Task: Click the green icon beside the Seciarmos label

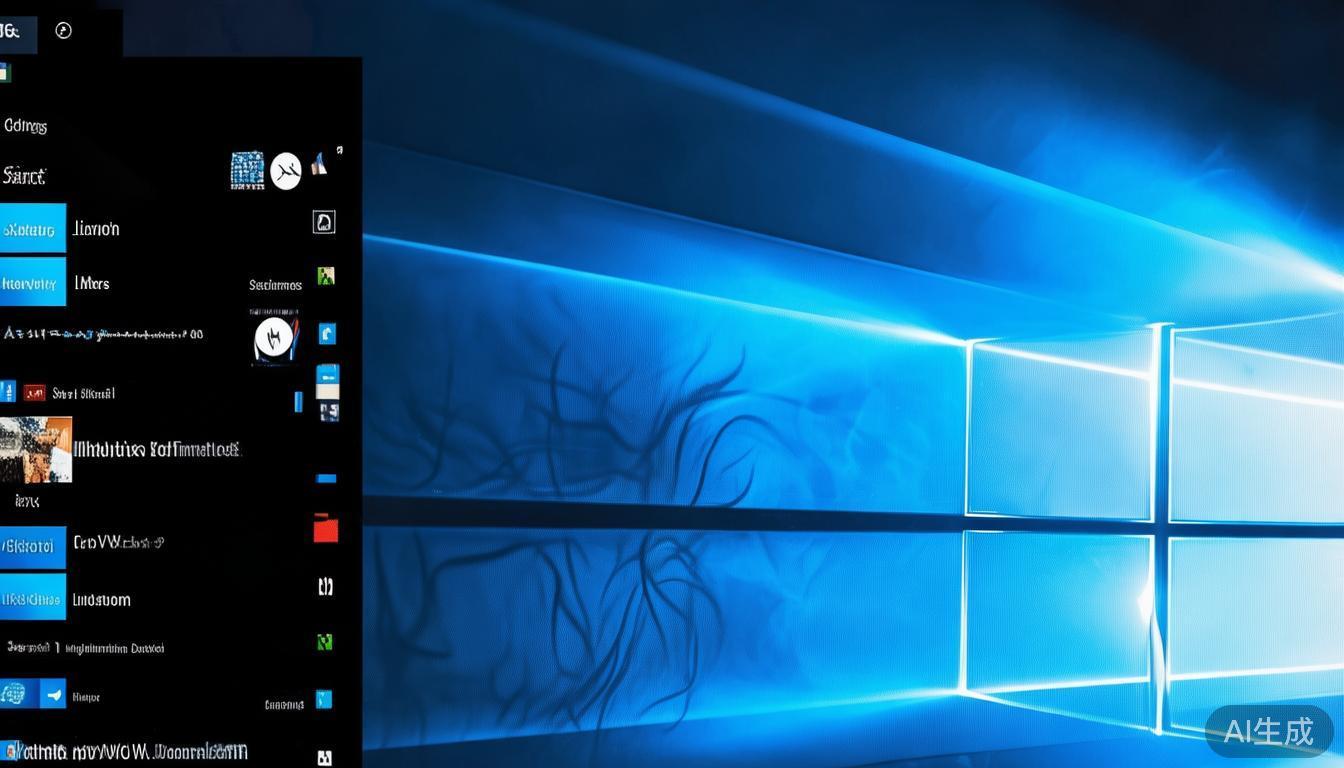Action: point(325,276)
